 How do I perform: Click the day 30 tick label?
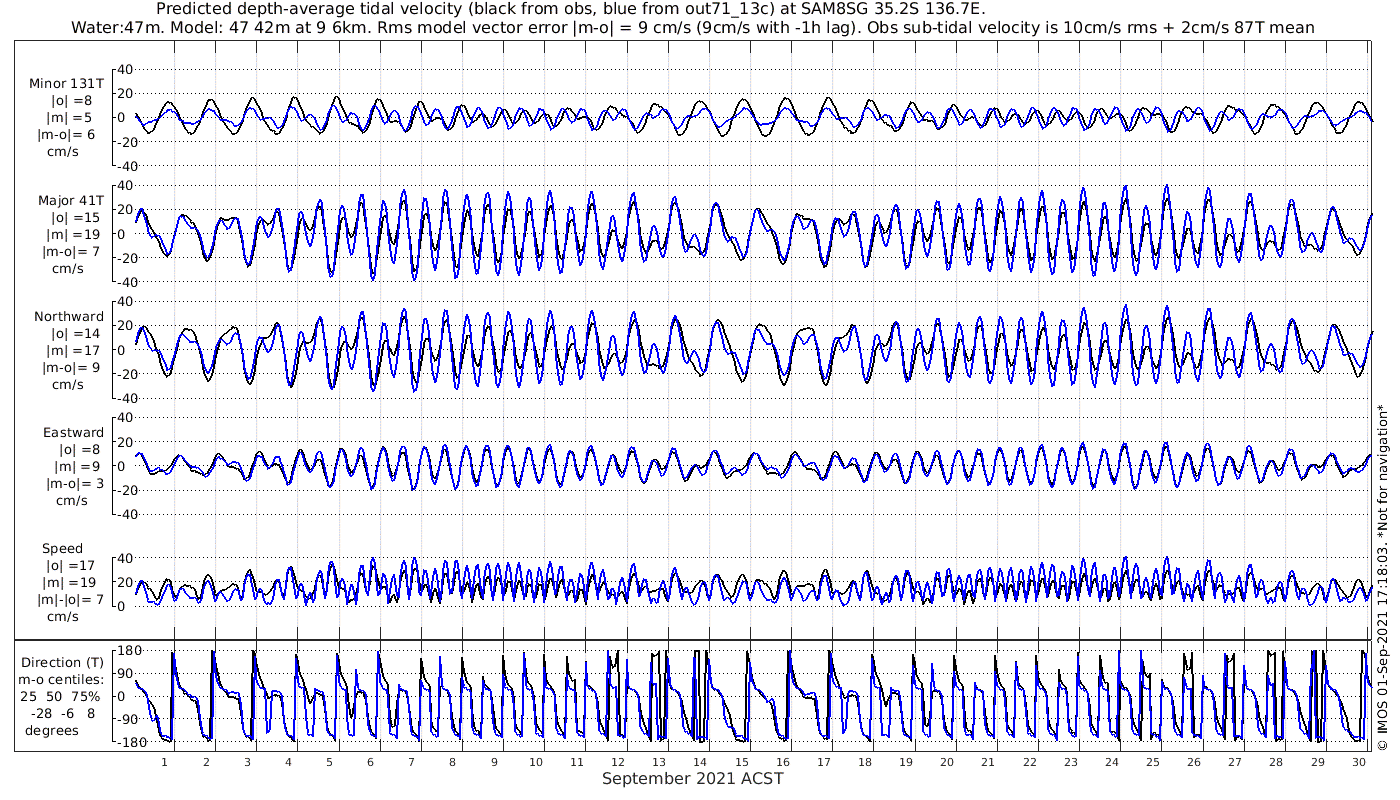click(x=1358, y=762)
